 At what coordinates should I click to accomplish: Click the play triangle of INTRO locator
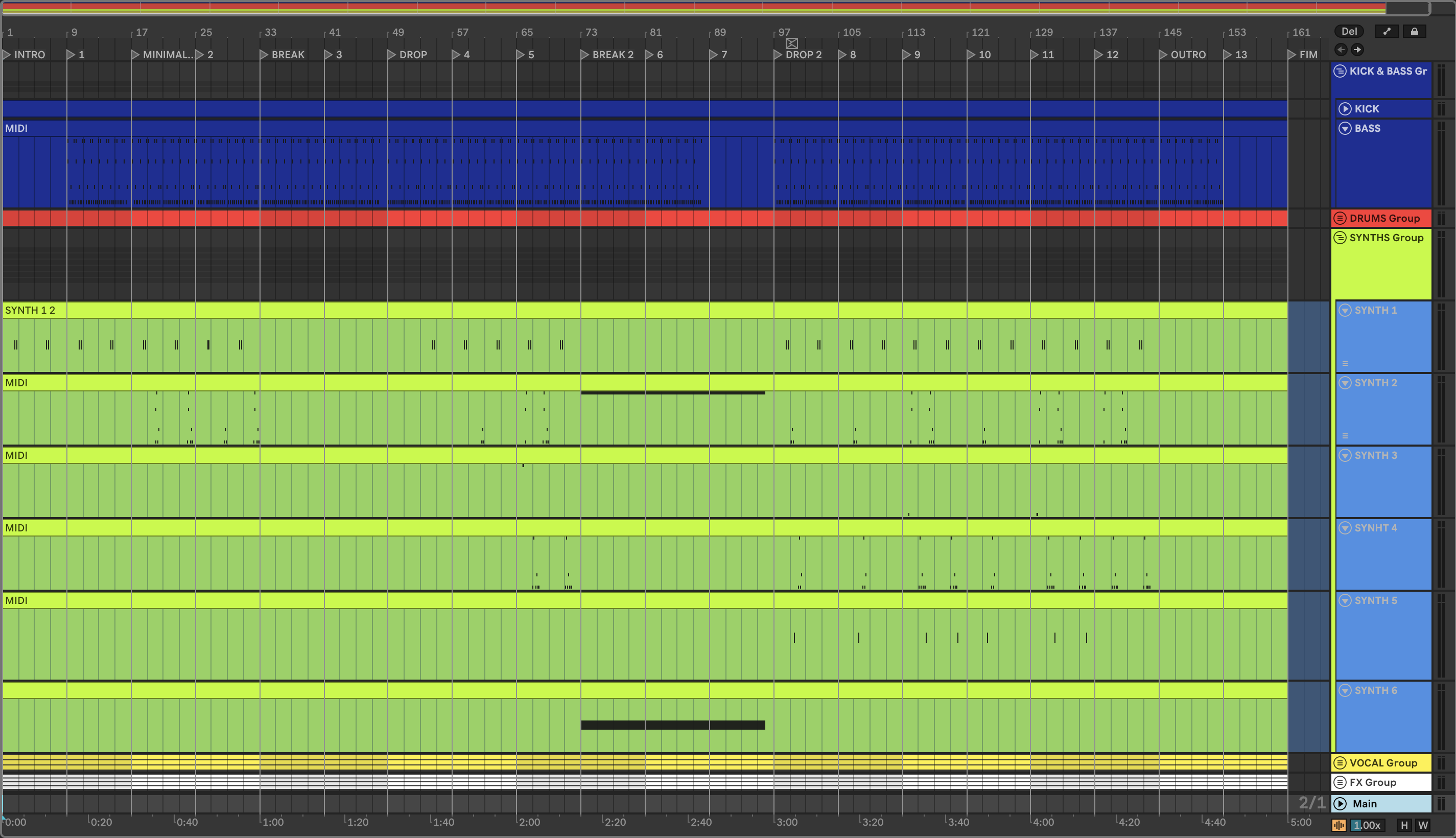click(x=7, y=55)
